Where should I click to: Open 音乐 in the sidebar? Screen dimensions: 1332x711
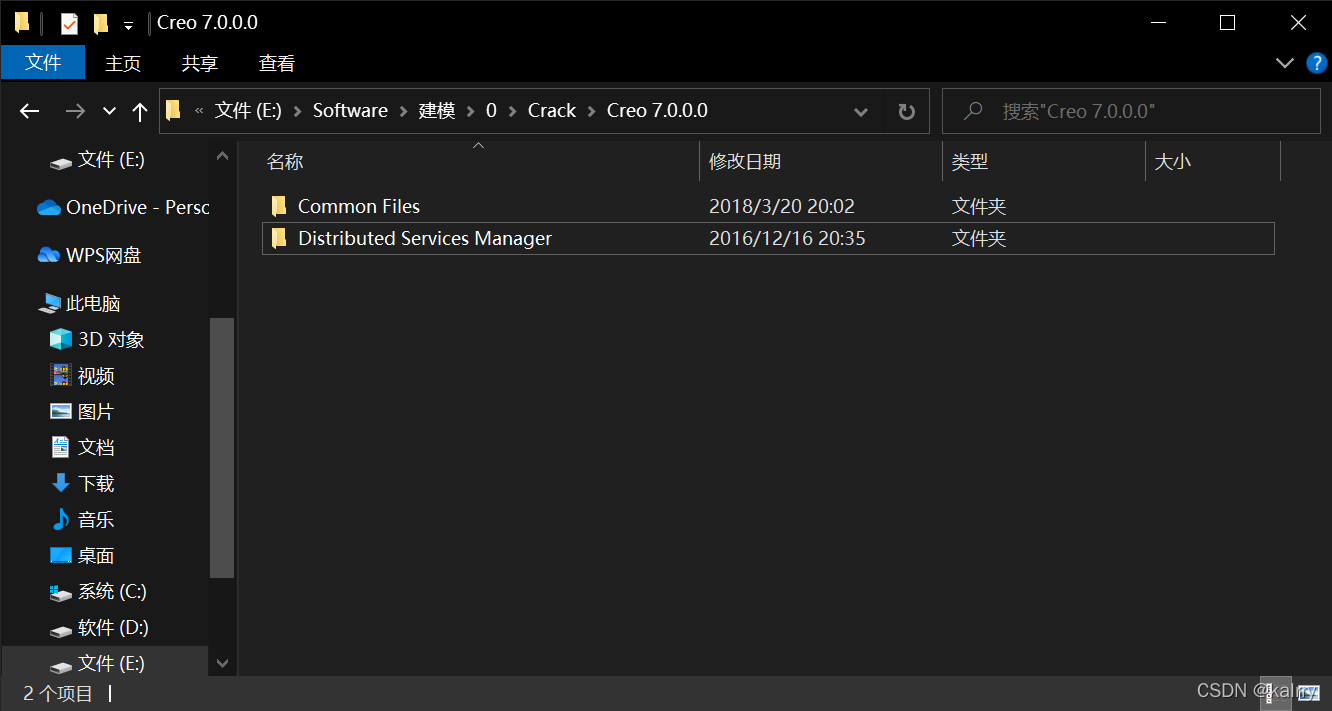[x=82, y=520]
